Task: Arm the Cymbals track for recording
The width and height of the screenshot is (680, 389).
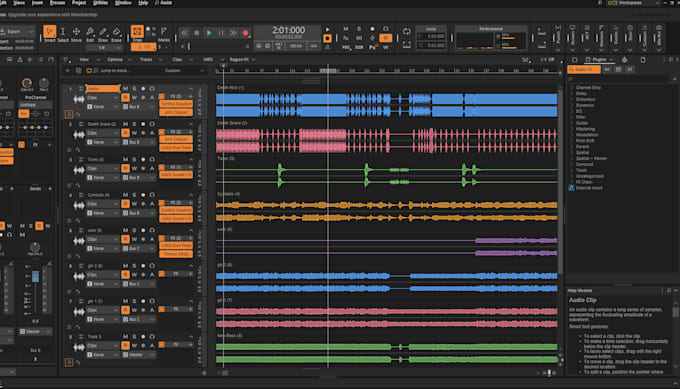Action: [143, 195]
